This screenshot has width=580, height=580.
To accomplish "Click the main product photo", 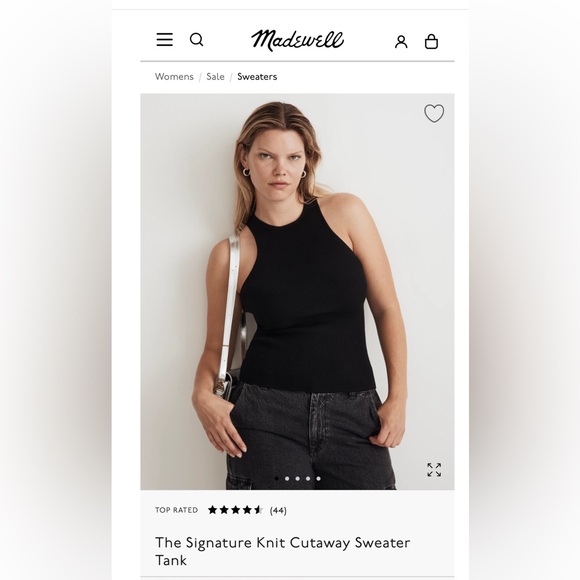I will 297,291.
